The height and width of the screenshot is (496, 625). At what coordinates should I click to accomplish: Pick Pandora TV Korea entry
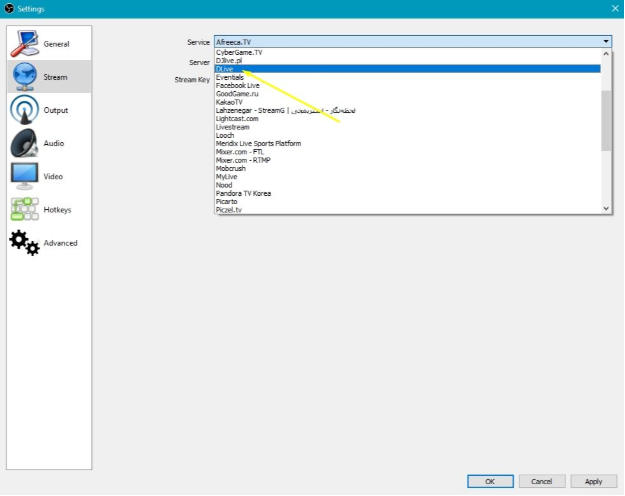click(x=407, y=193)
